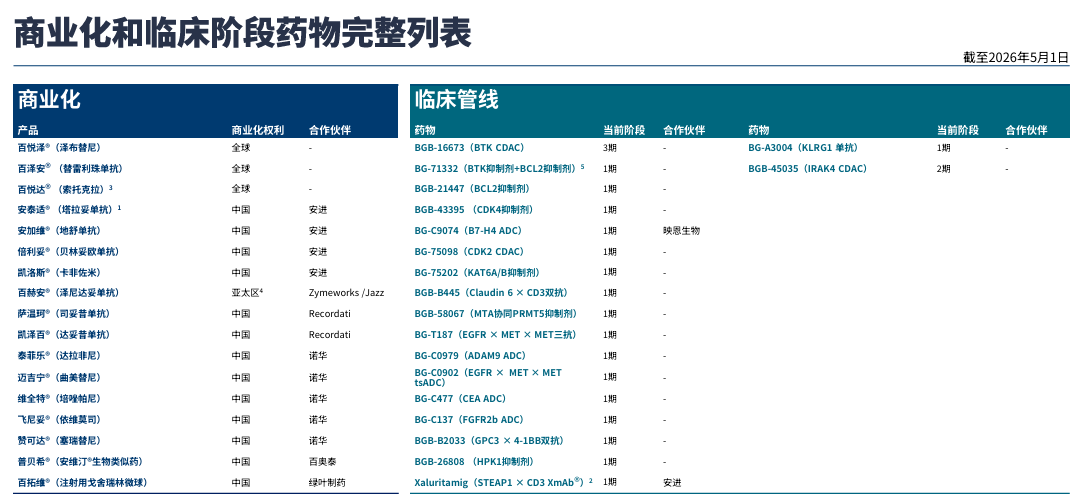Viewport: 1078px width, 500px height.
Task: Select the 维全特 (培唑帕尼) product
Action: [58, 398]
